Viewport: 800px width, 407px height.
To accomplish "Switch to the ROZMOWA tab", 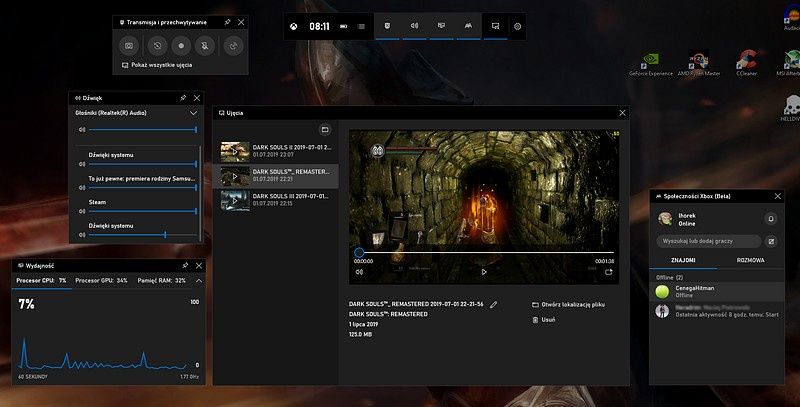I will click(x=751, y=260).
